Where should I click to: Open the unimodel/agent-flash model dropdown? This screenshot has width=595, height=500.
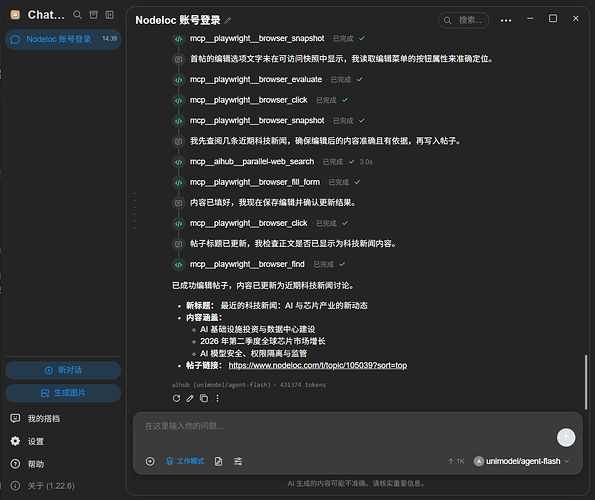pyautogui.click(x=522, y=461)
